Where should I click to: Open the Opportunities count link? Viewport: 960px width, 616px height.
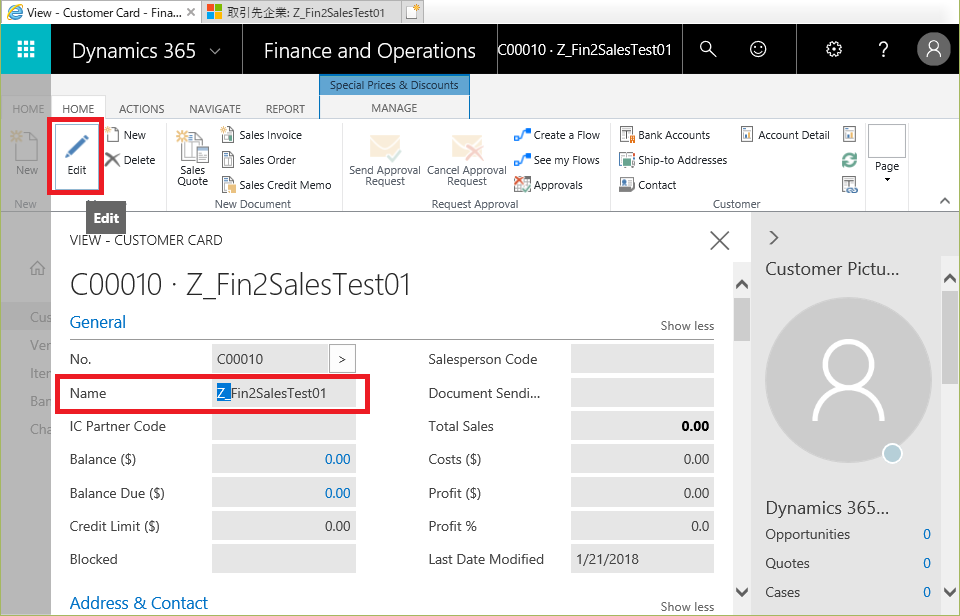926,535
